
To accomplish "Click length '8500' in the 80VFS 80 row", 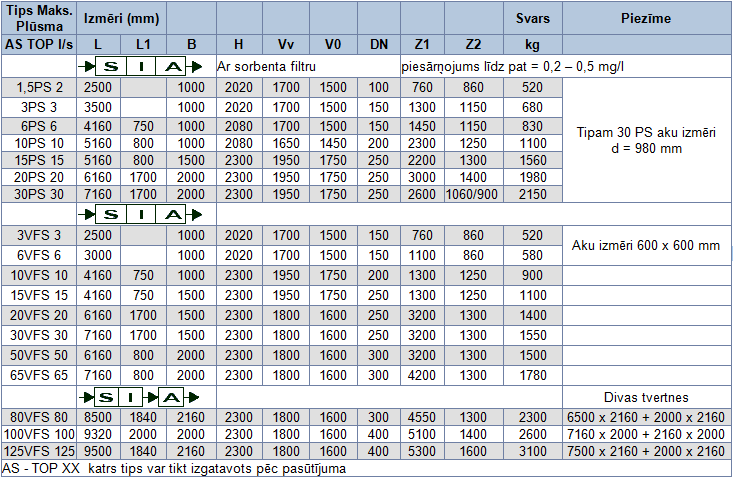I will tap(98, 417).
